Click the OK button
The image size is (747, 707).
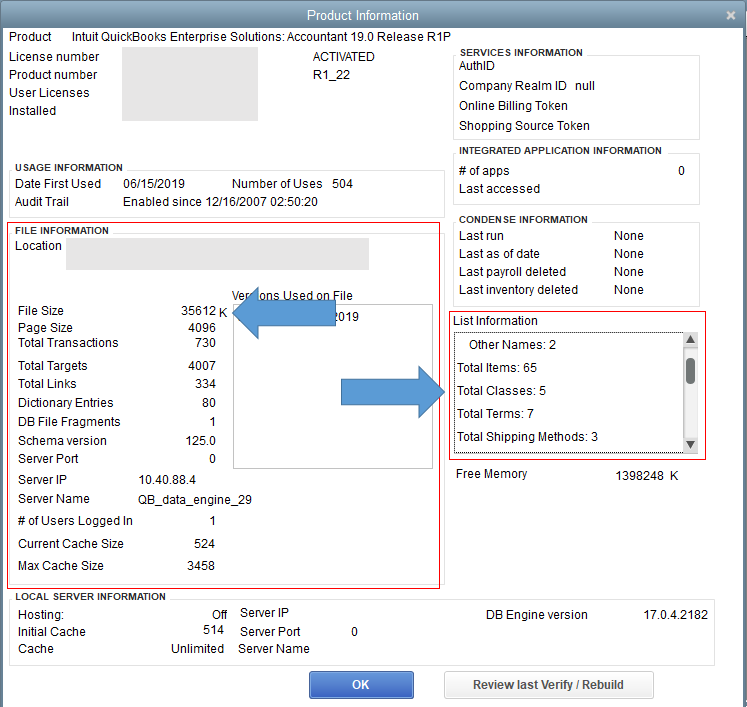pyautogui.click(x=361, y=685)
